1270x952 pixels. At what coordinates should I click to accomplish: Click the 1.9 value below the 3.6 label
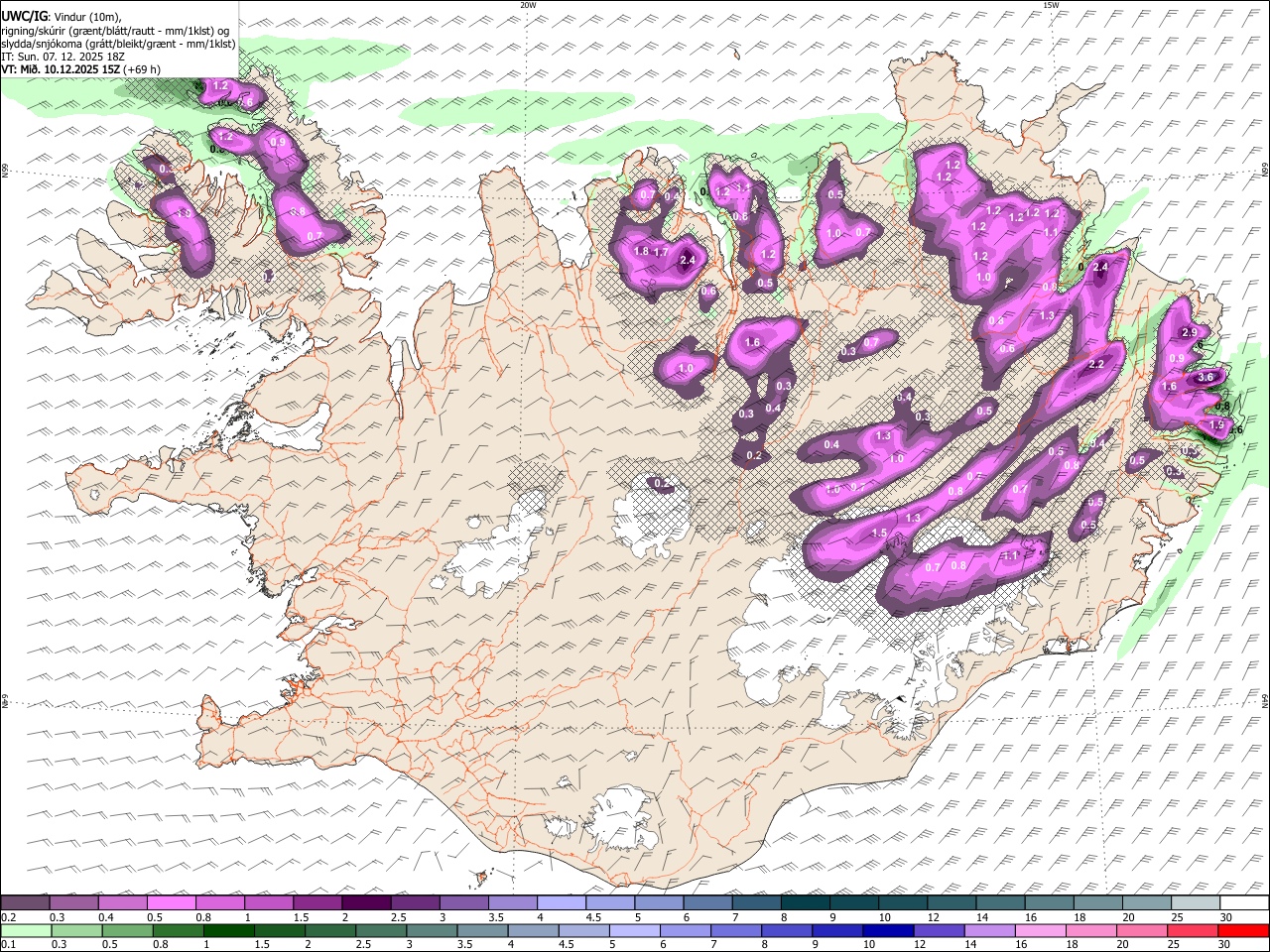point(1216,425)
